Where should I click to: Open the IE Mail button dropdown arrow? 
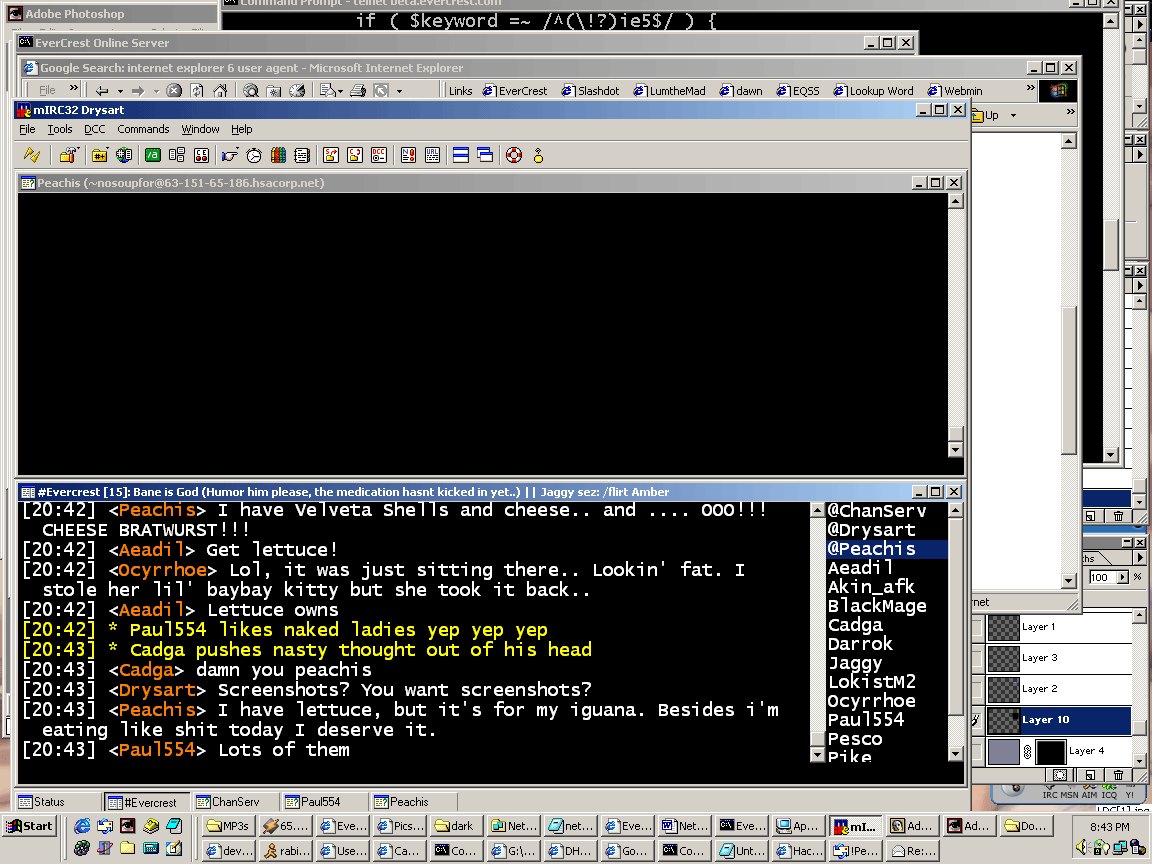pyautogui.click(x=340, y=91)
